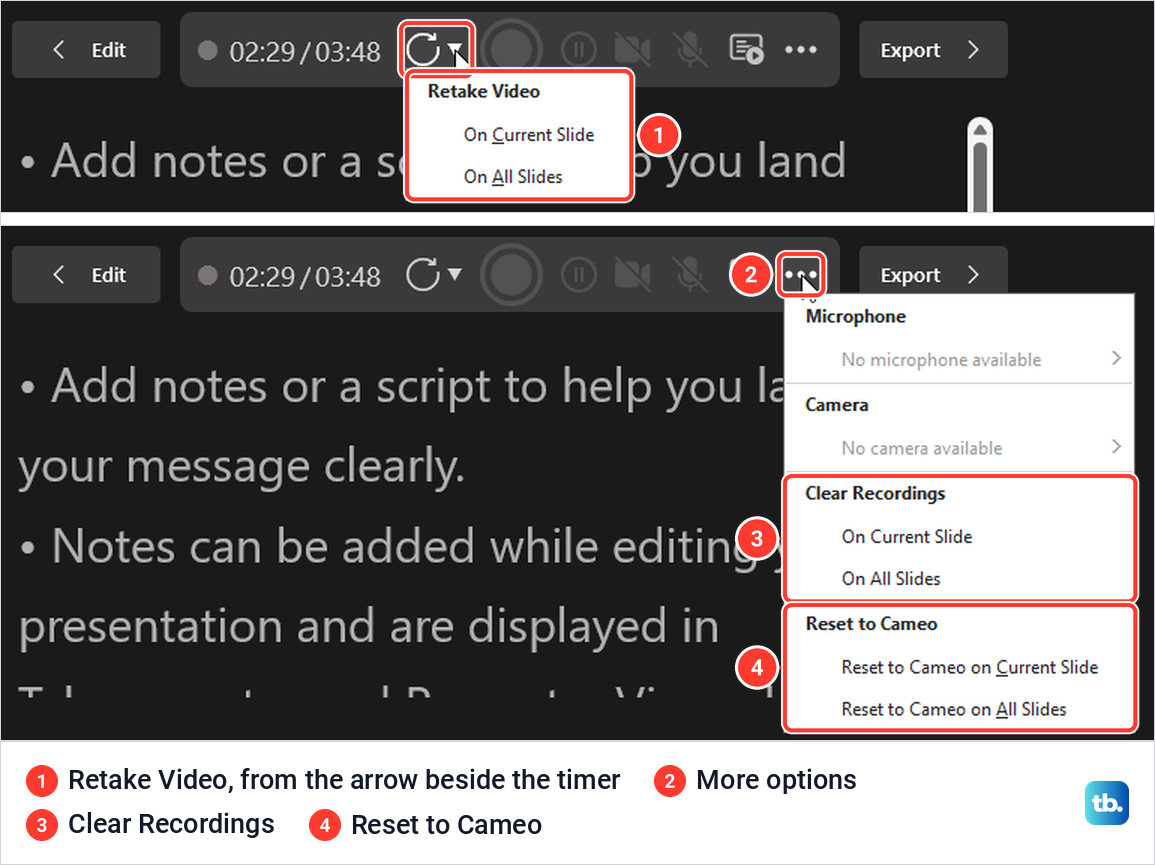Open the retake arrow dropdown above the Retake Video menu
The height and width of the screenshot is (865, 1155).
click(456, 49)
